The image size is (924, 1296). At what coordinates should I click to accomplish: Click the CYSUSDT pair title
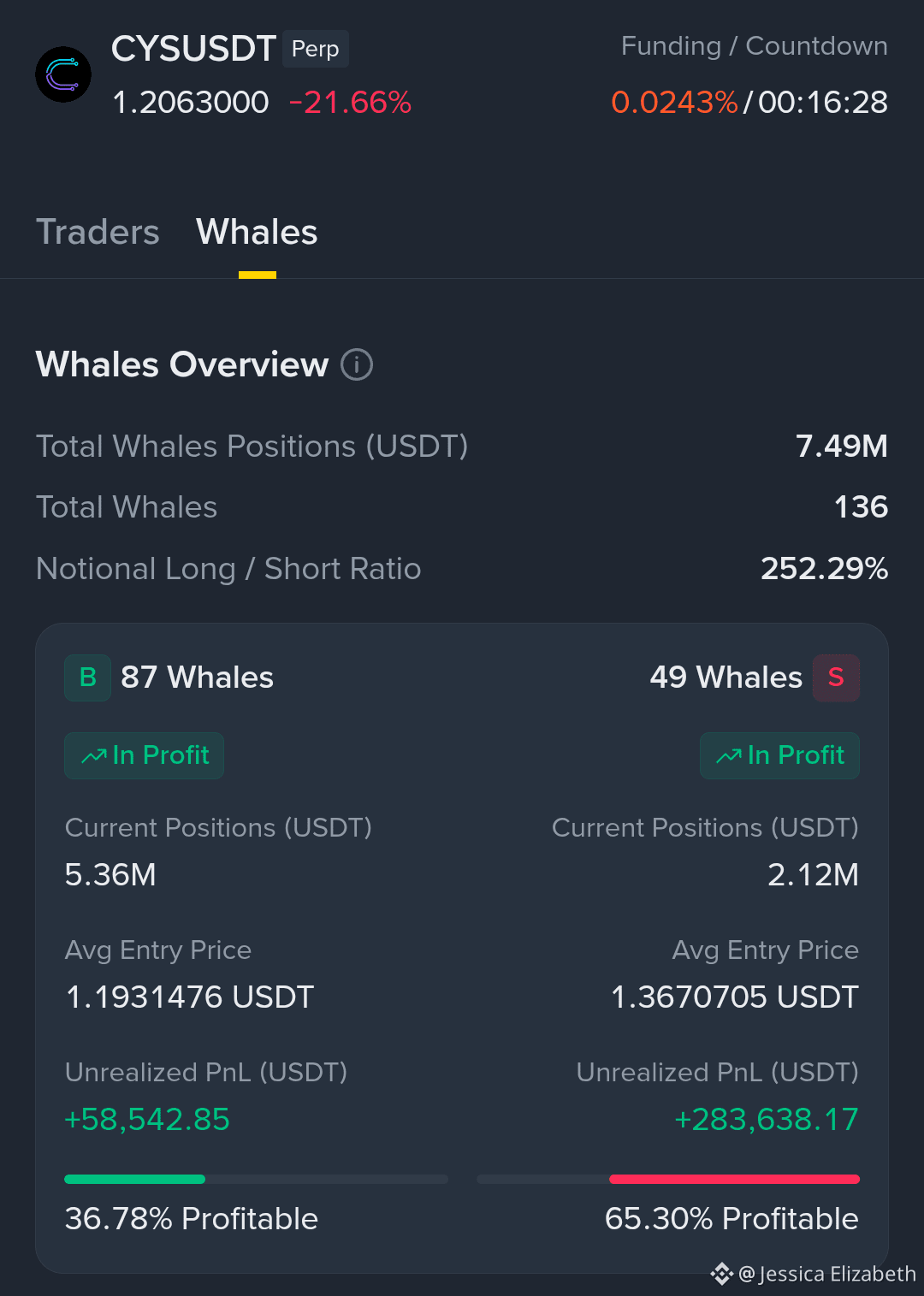click(193, 49)
